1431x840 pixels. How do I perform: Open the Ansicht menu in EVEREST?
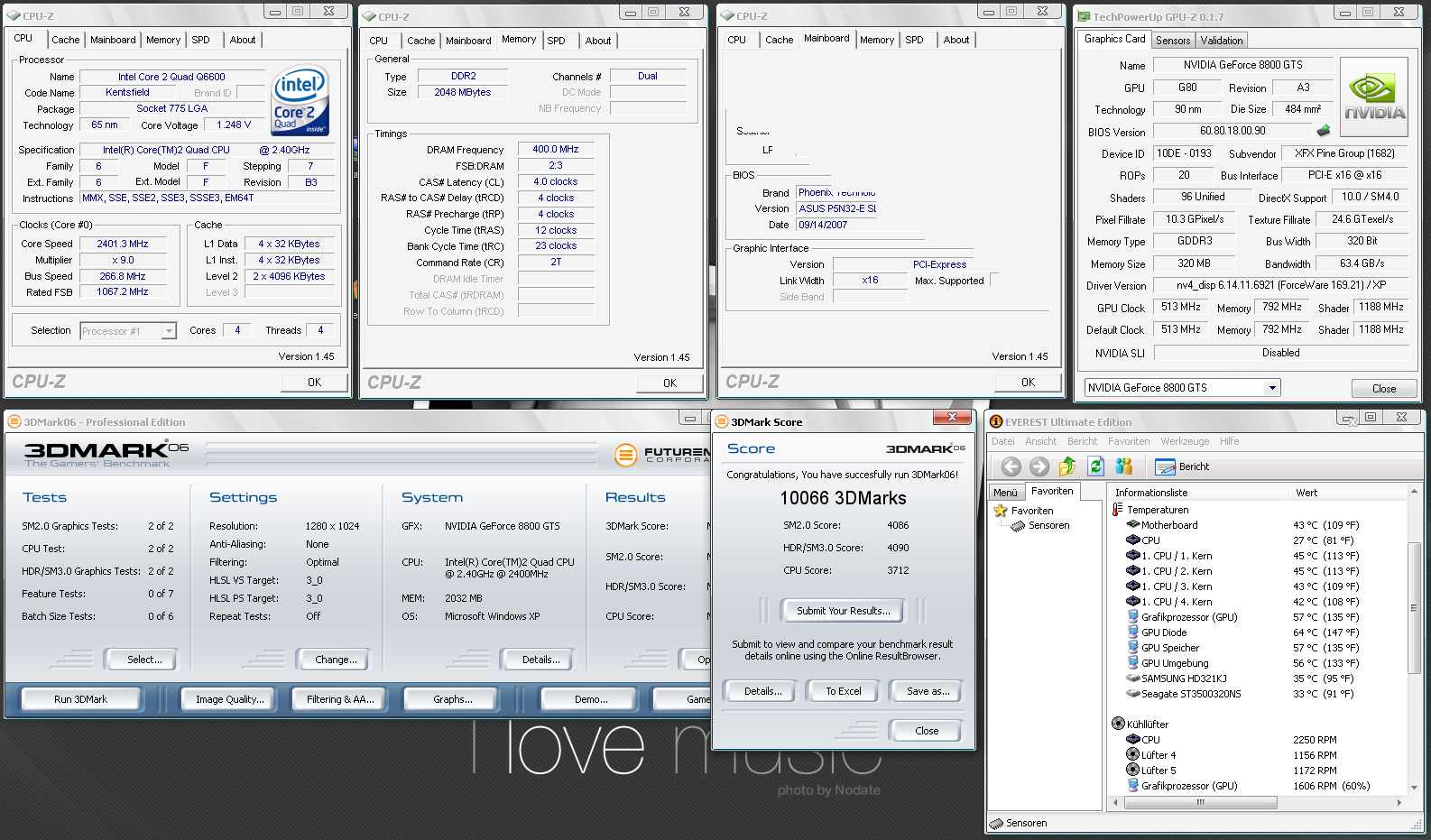(x=1041, y=441)
